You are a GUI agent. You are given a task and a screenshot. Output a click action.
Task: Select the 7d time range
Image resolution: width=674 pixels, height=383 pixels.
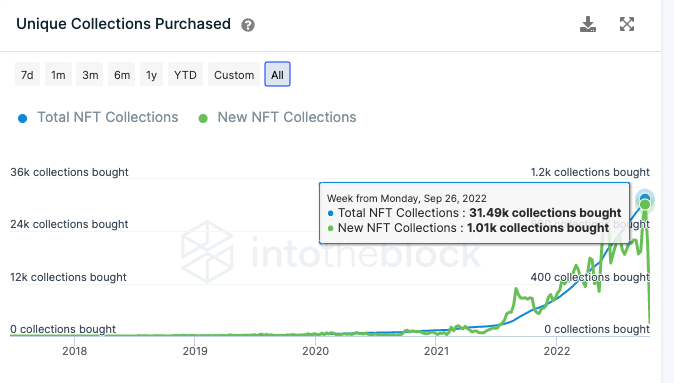27,74
